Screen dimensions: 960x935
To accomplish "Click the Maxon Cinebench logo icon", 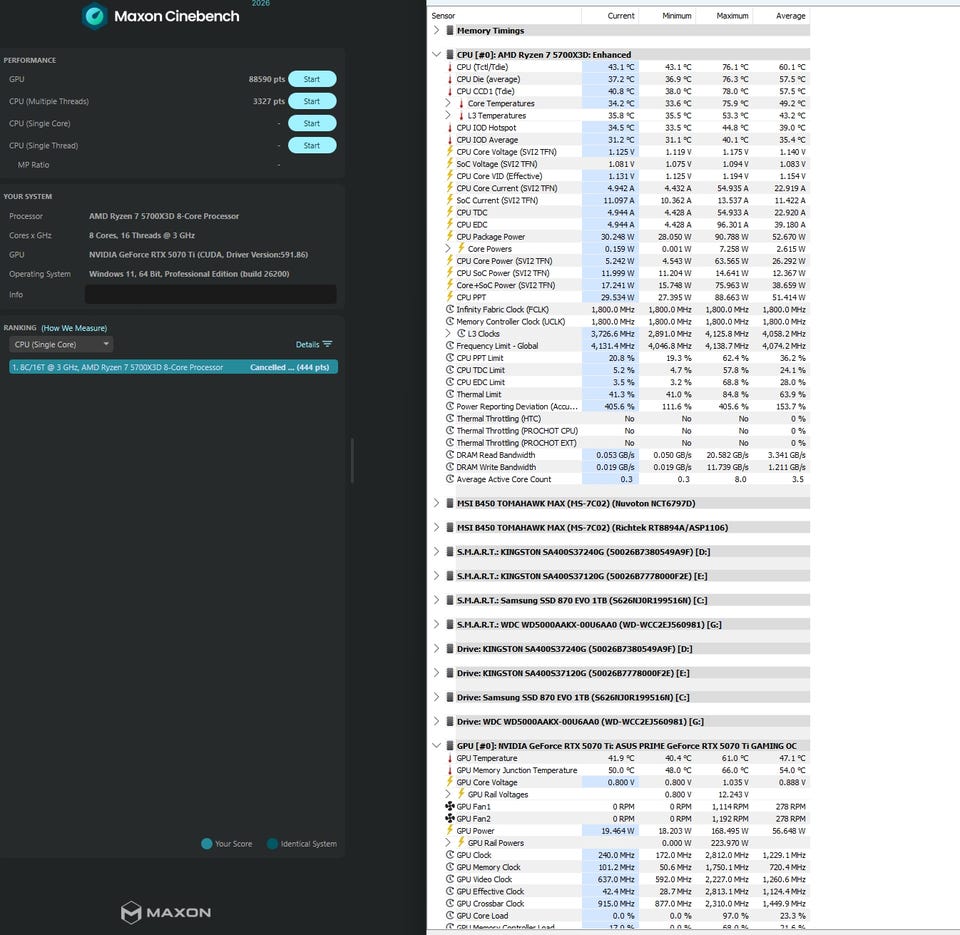I will click(95, 16).
